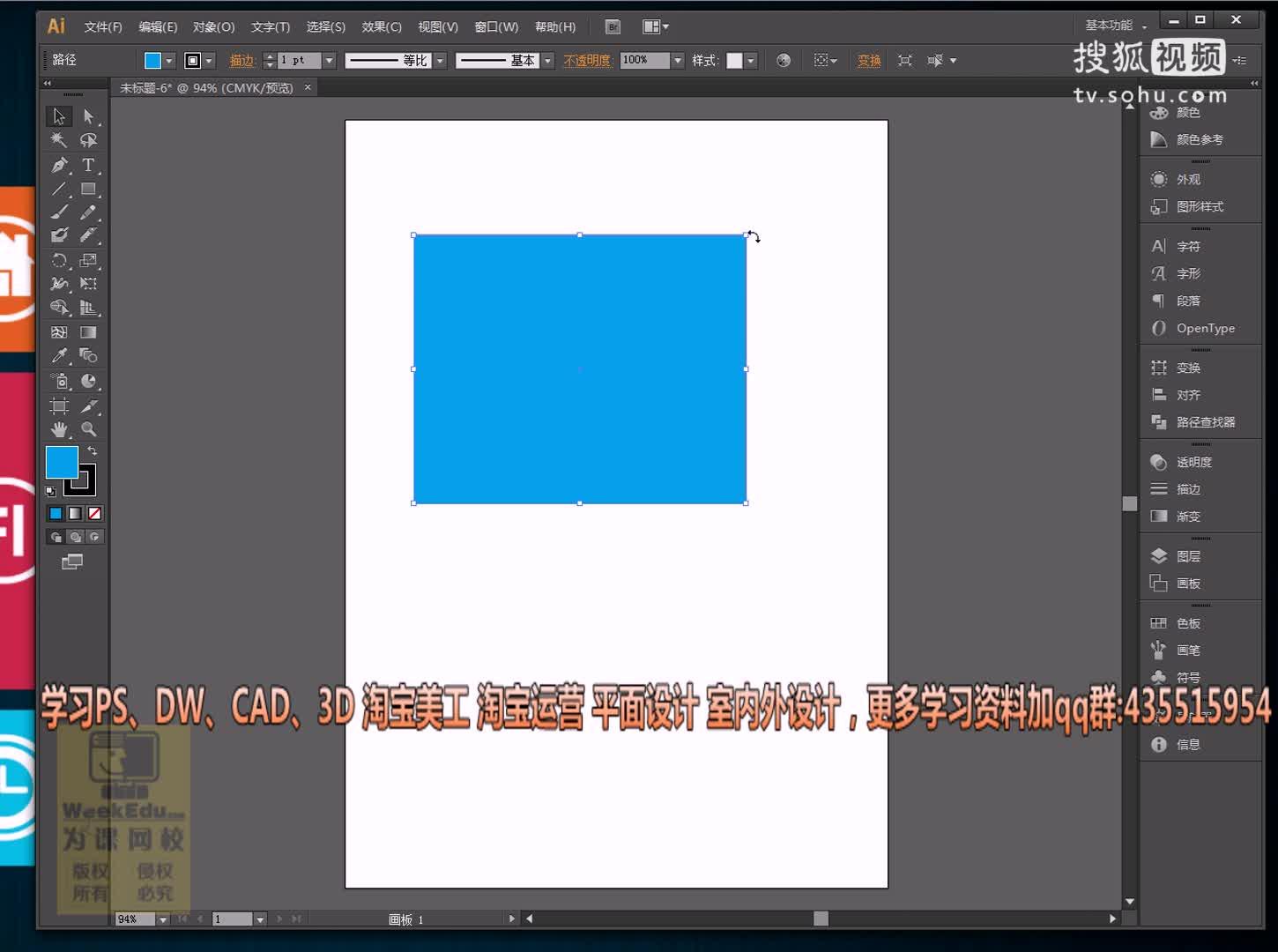Set color to None using the slash swatch
Viewport: 1278px width, 952px height.
(95, 513)
